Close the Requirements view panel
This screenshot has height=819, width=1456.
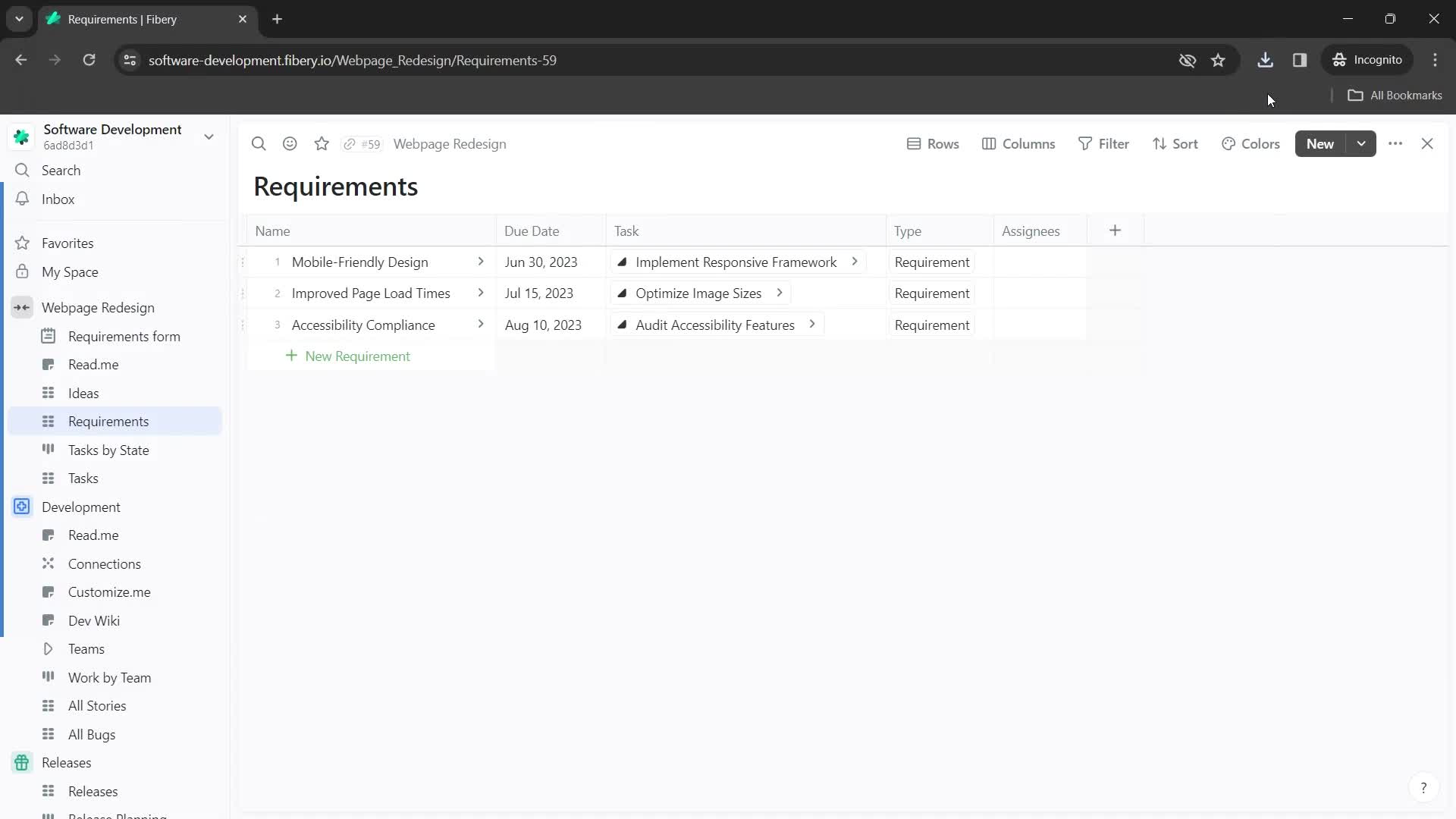point(1427,144)
